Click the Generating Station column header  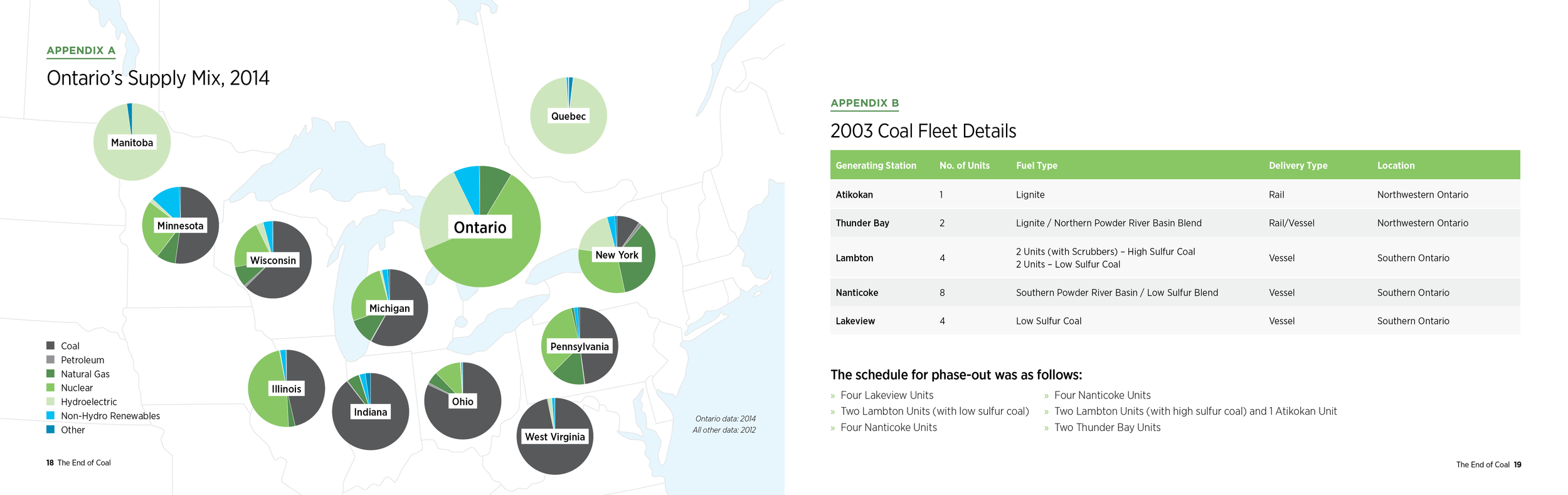(x=876, y=166)
